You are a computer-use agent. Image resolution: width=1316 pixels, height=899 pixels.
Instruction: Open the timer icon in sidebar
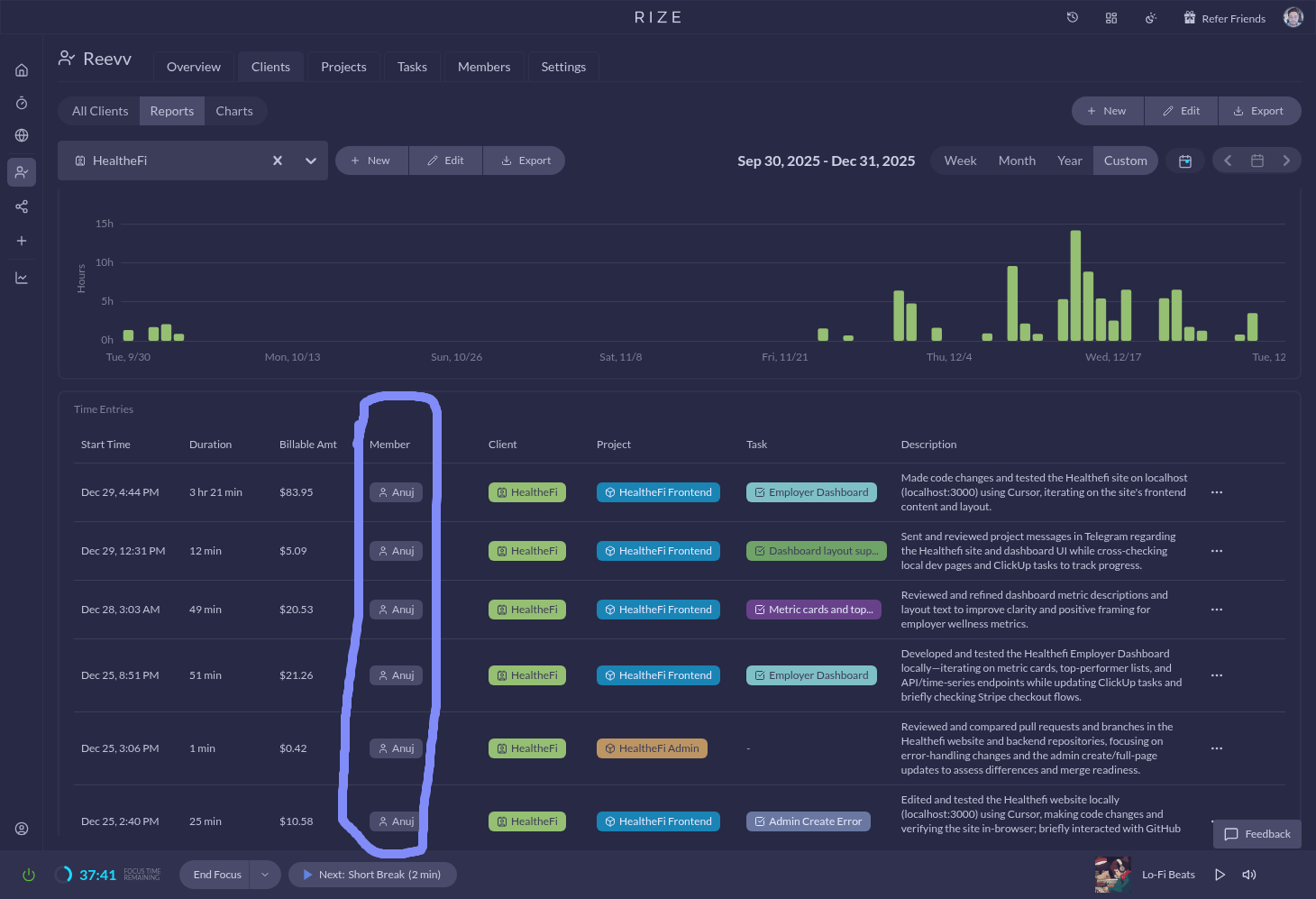[22, 104]
